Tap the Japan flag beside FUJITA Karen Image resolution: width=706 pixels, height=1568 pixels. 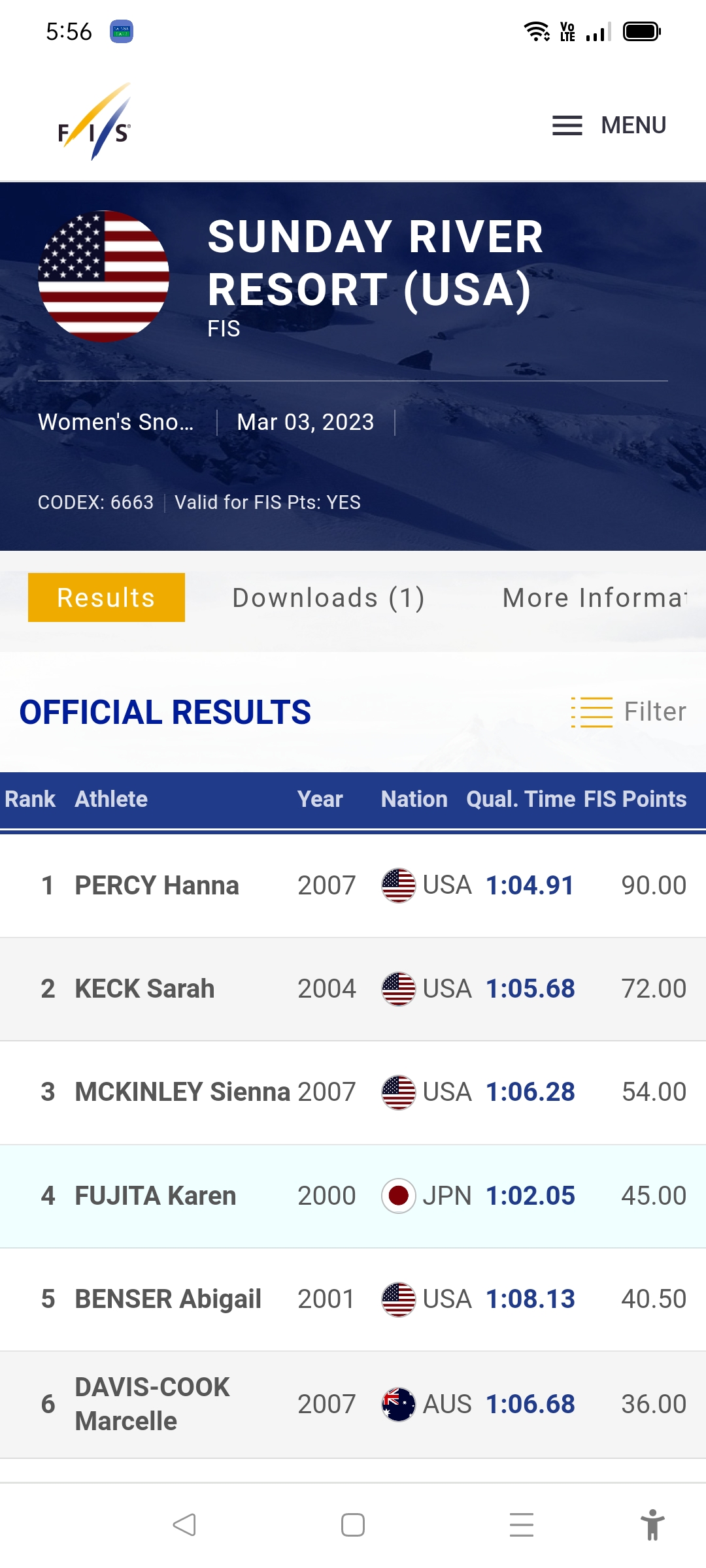[398, 1196]
